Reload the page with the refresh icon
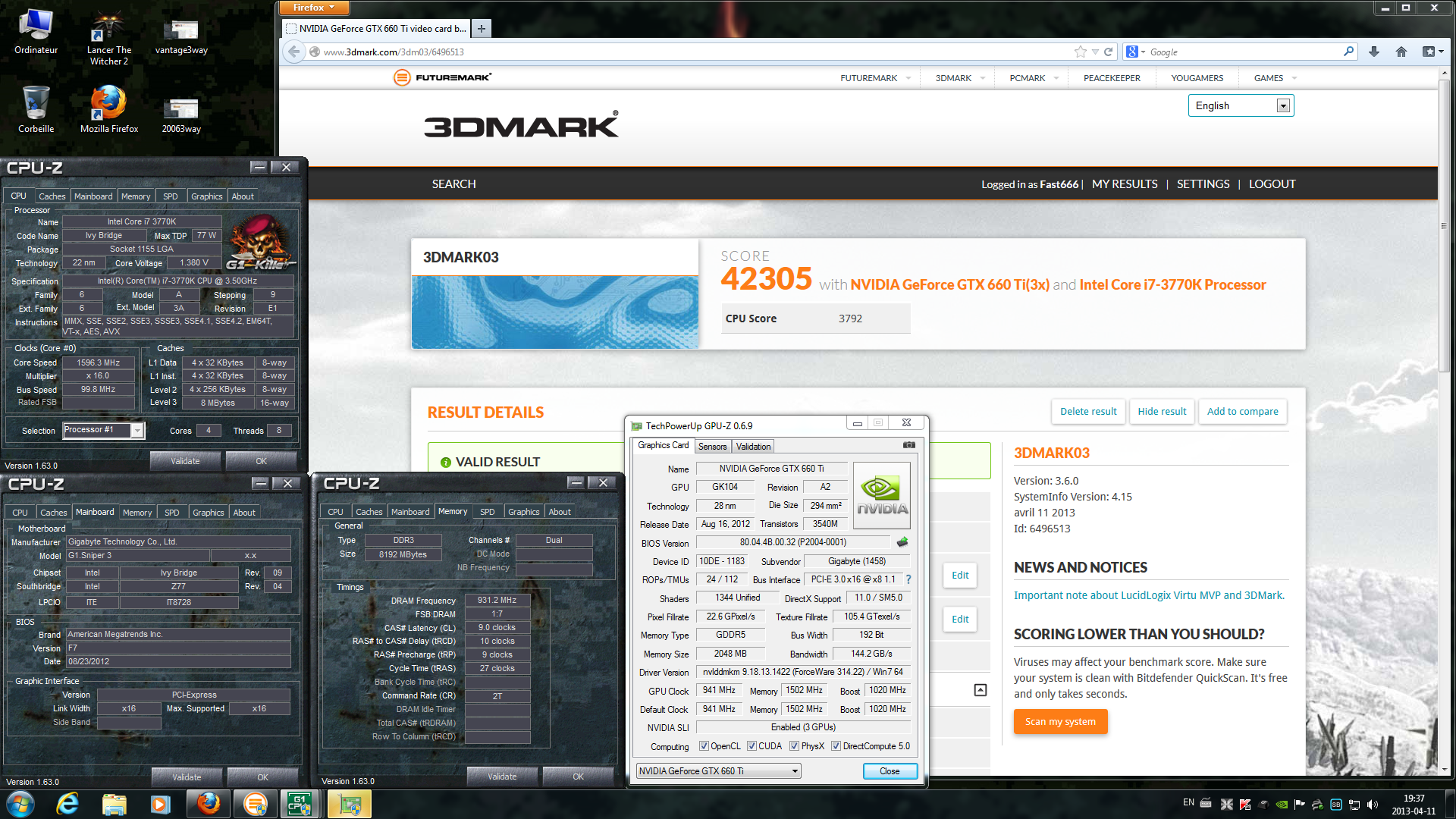 click(1108, 52)
